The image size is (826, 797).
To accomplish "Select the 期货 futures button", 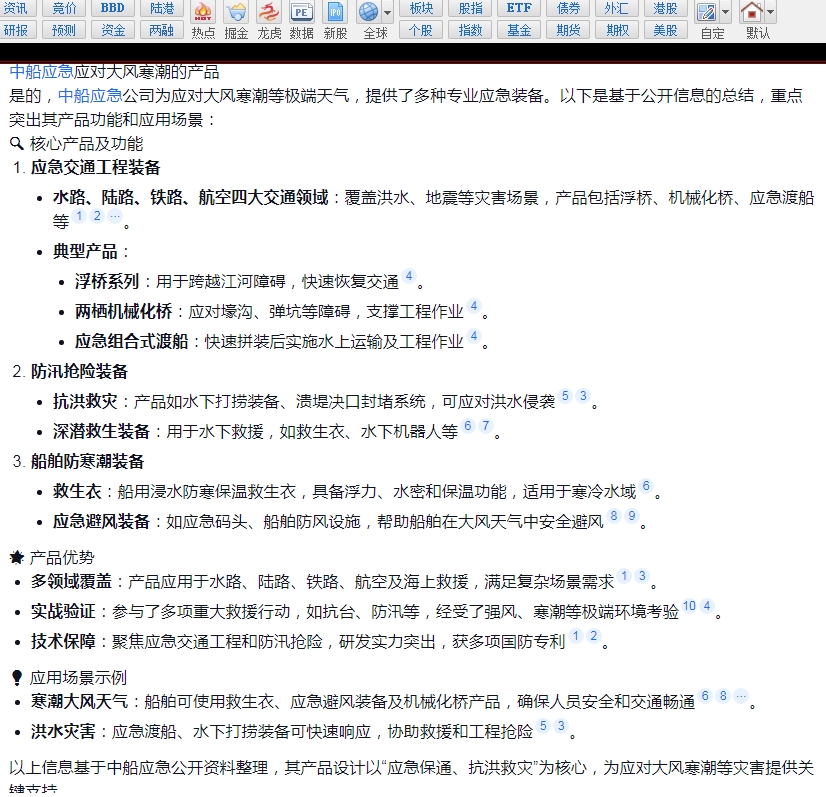I will tap(568, 31).
